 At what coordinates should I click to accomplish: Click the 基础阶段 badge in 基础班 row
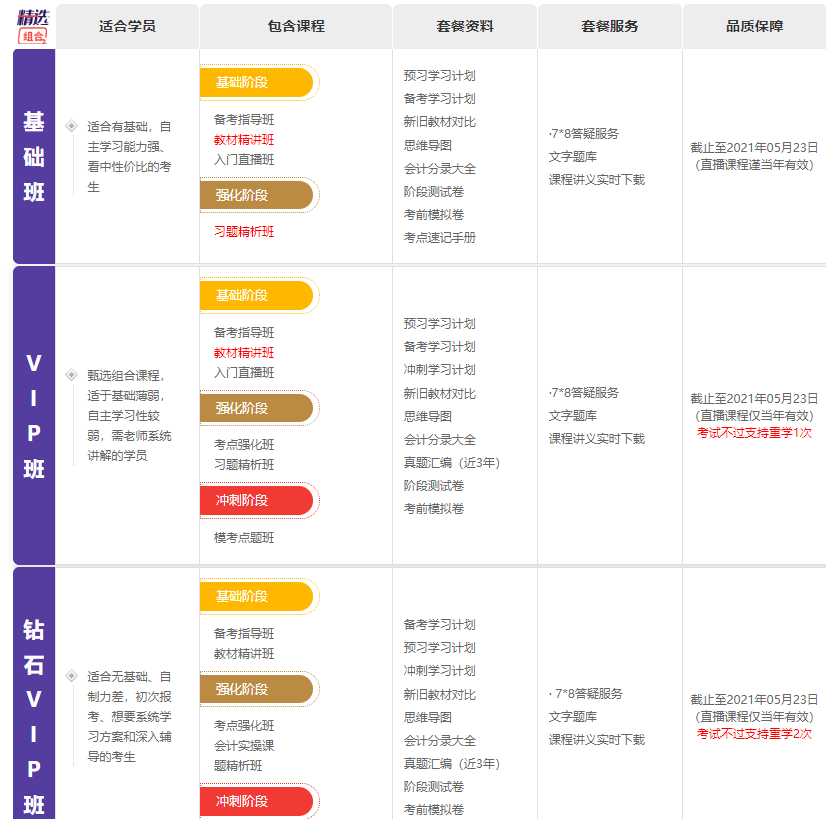[257, 83]
